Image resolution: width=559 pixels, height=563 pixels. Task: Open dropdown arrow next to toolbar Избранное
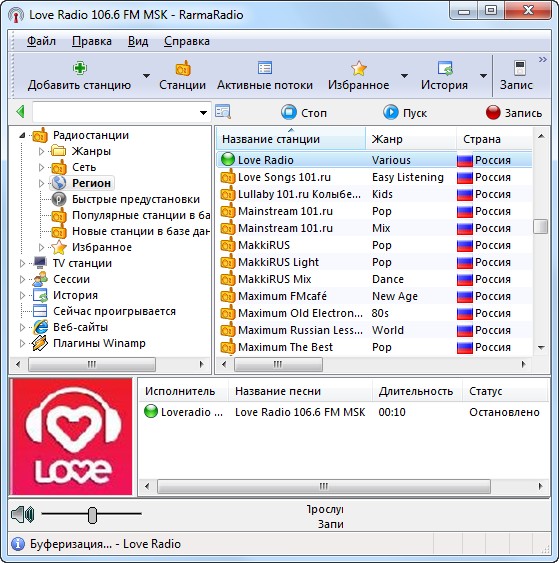pos(405,76)
